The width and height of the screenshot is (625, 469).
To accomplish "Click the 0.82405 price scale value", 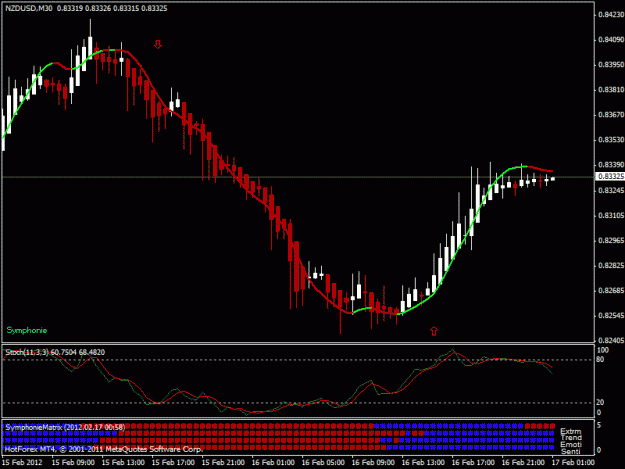I will 611,341.
